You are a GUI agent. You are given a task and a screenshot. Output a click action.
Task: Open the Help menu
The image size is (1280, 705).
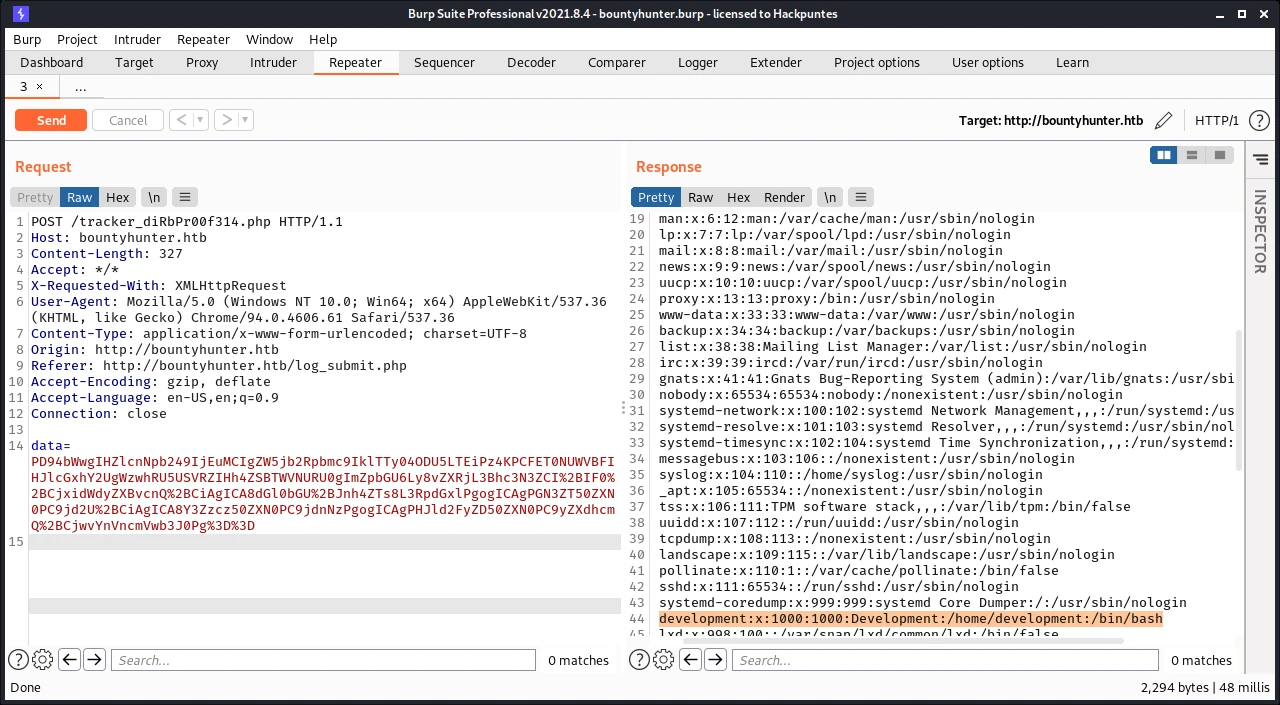coord(323,39)
